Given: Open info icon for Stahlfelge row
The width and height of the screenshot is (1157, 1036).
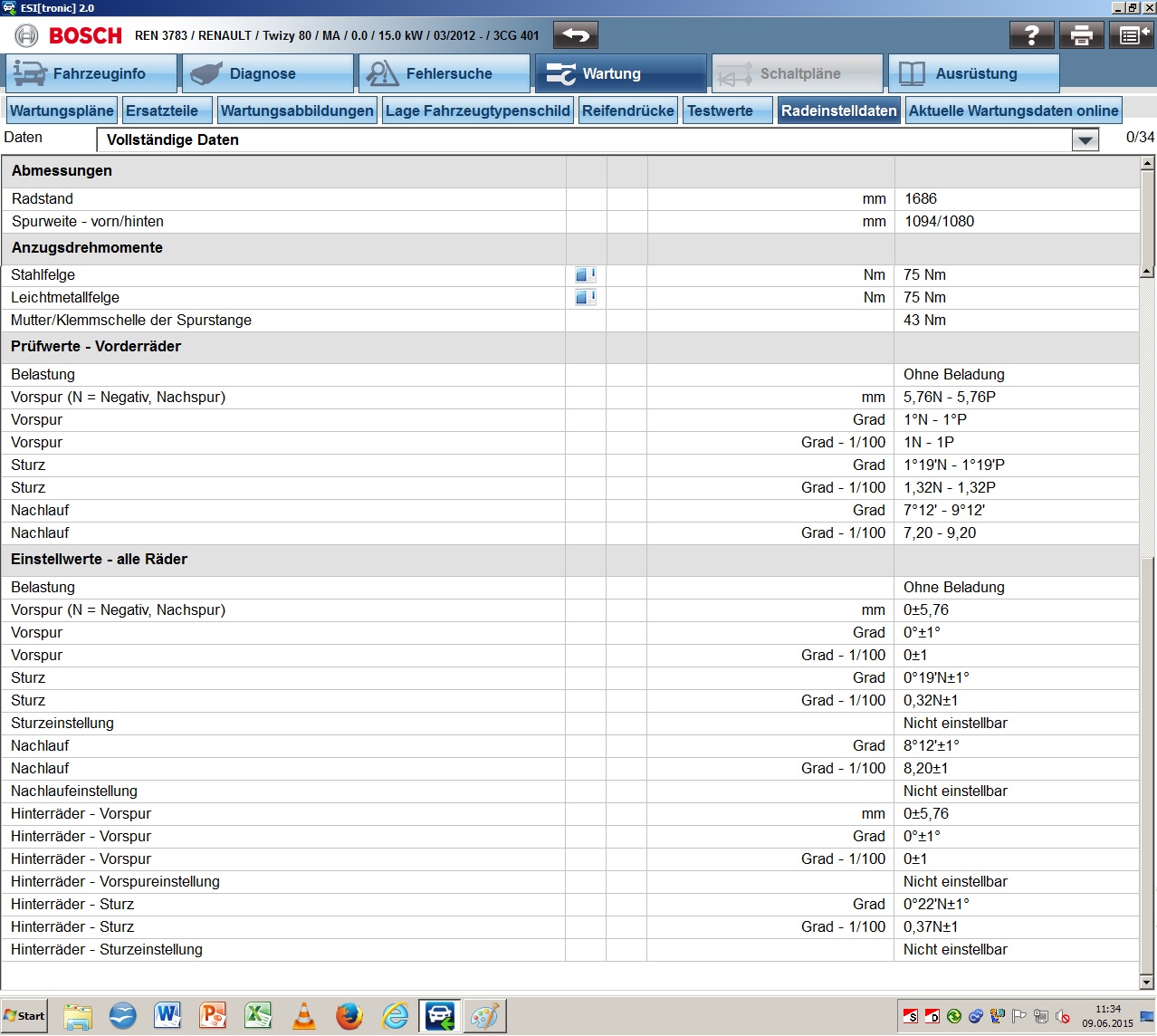Looking at the screenshot, I should [x=585, y=274].
